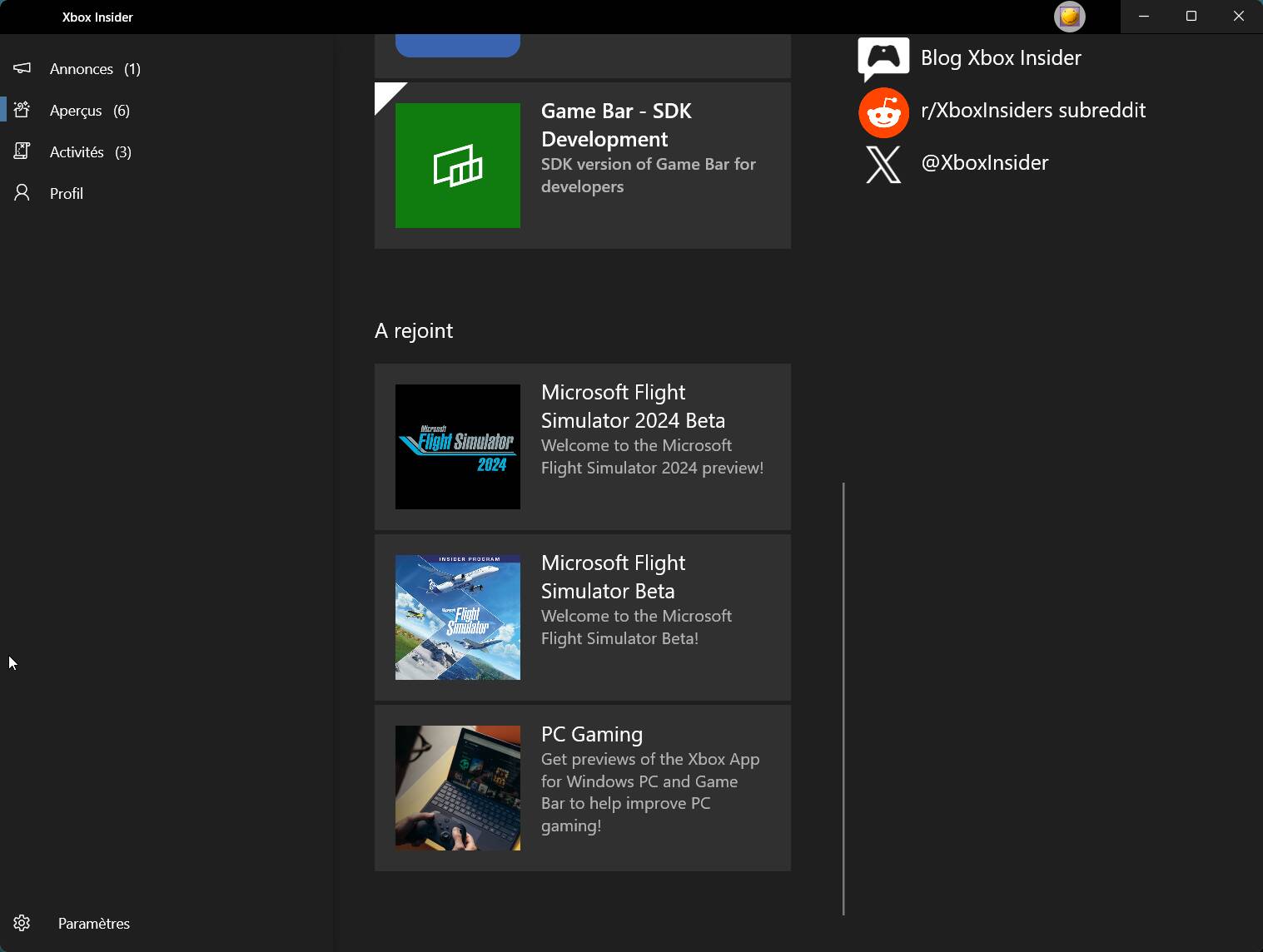Open the @XboxInsider link
This screenshot has height=952, width=1263.
click(x=985, y=162)
